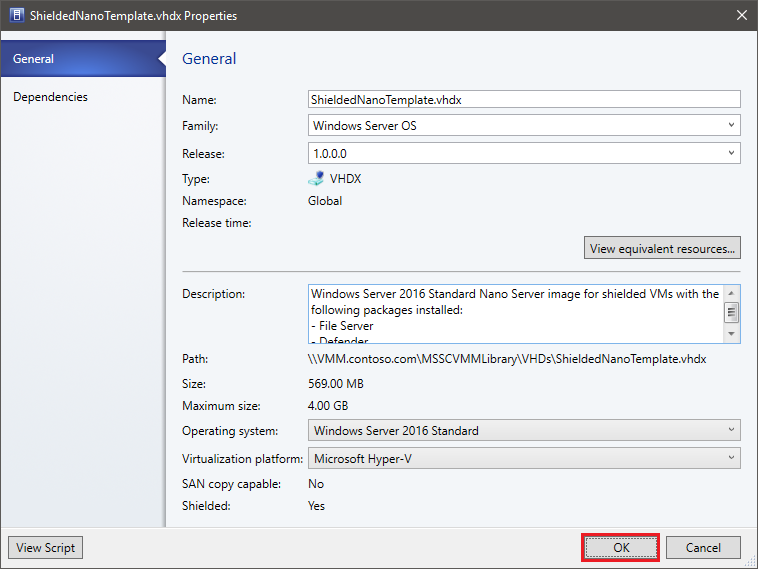Close the Properties dialog window

click(x=741, y=16)
